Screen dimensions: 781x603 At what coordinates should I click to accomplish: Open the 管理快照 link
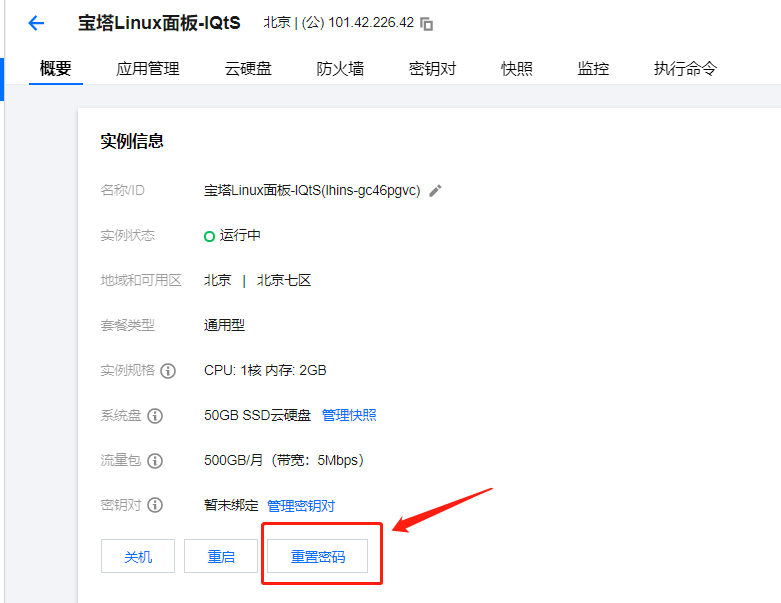coord(349,415)
